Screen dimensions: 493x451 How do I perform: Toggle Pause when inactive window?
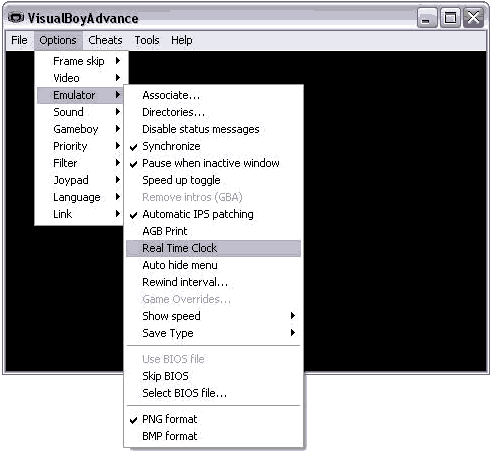click(x=213, y=163)
